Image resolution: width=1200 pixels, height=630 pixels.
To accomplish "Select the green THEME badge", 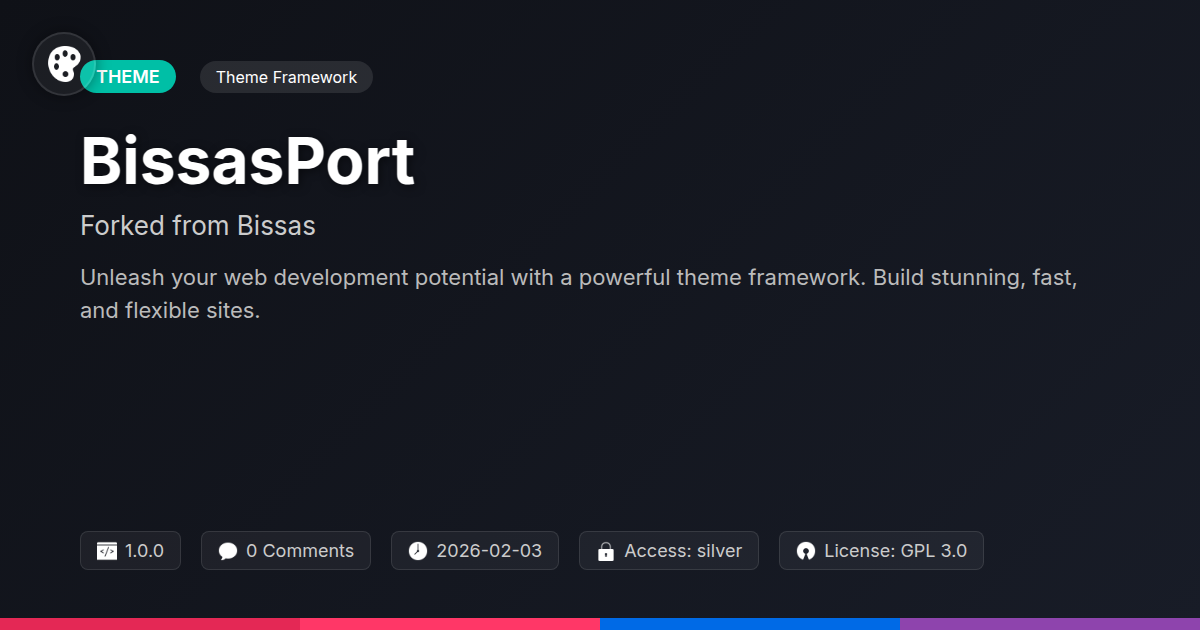I will [x=128, y=77].
